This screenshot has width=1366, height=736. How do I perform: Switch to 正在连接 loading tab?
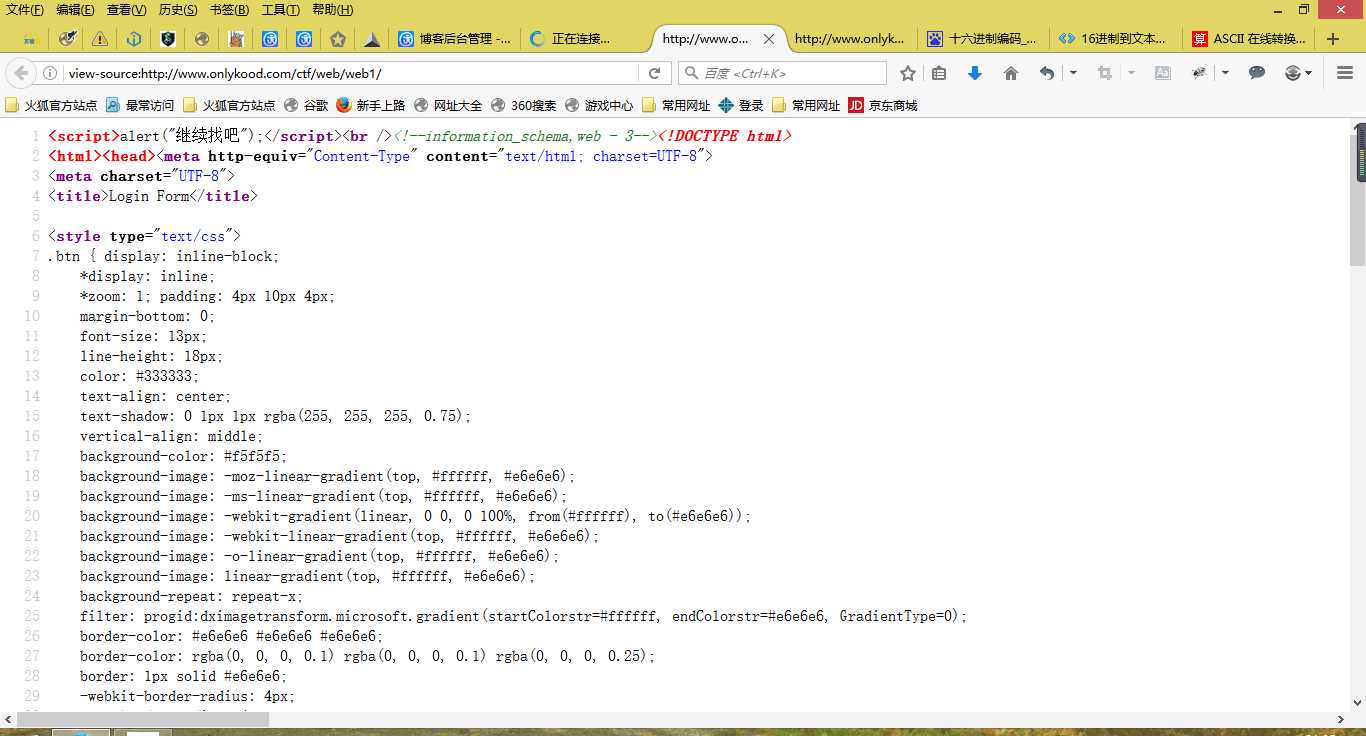point(585,39)
